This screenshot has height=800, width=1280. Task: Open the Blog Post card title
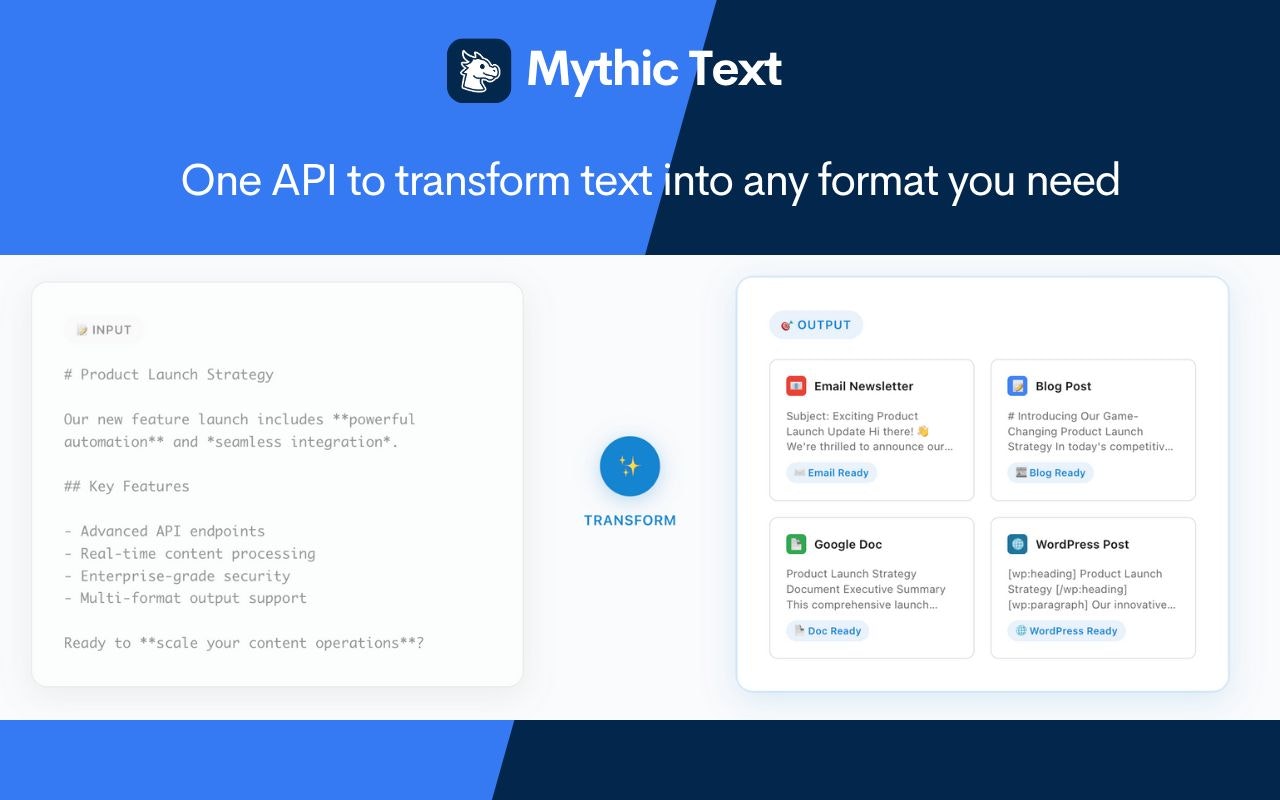tap(1064, 386)
